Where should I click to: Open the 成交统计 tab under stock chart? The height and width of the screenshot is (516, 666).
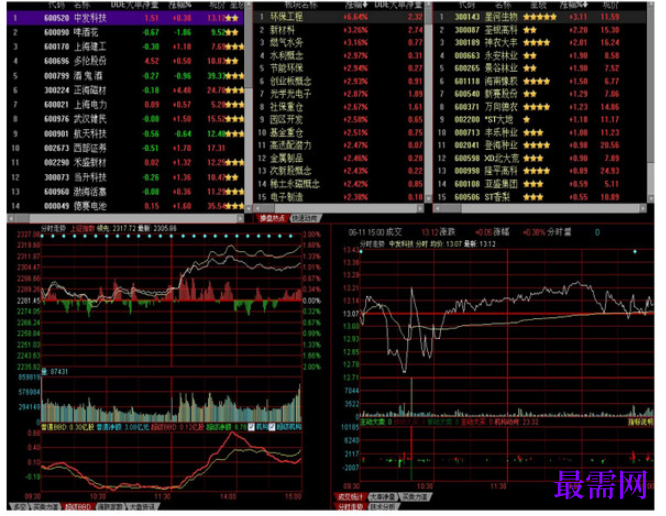350,496
